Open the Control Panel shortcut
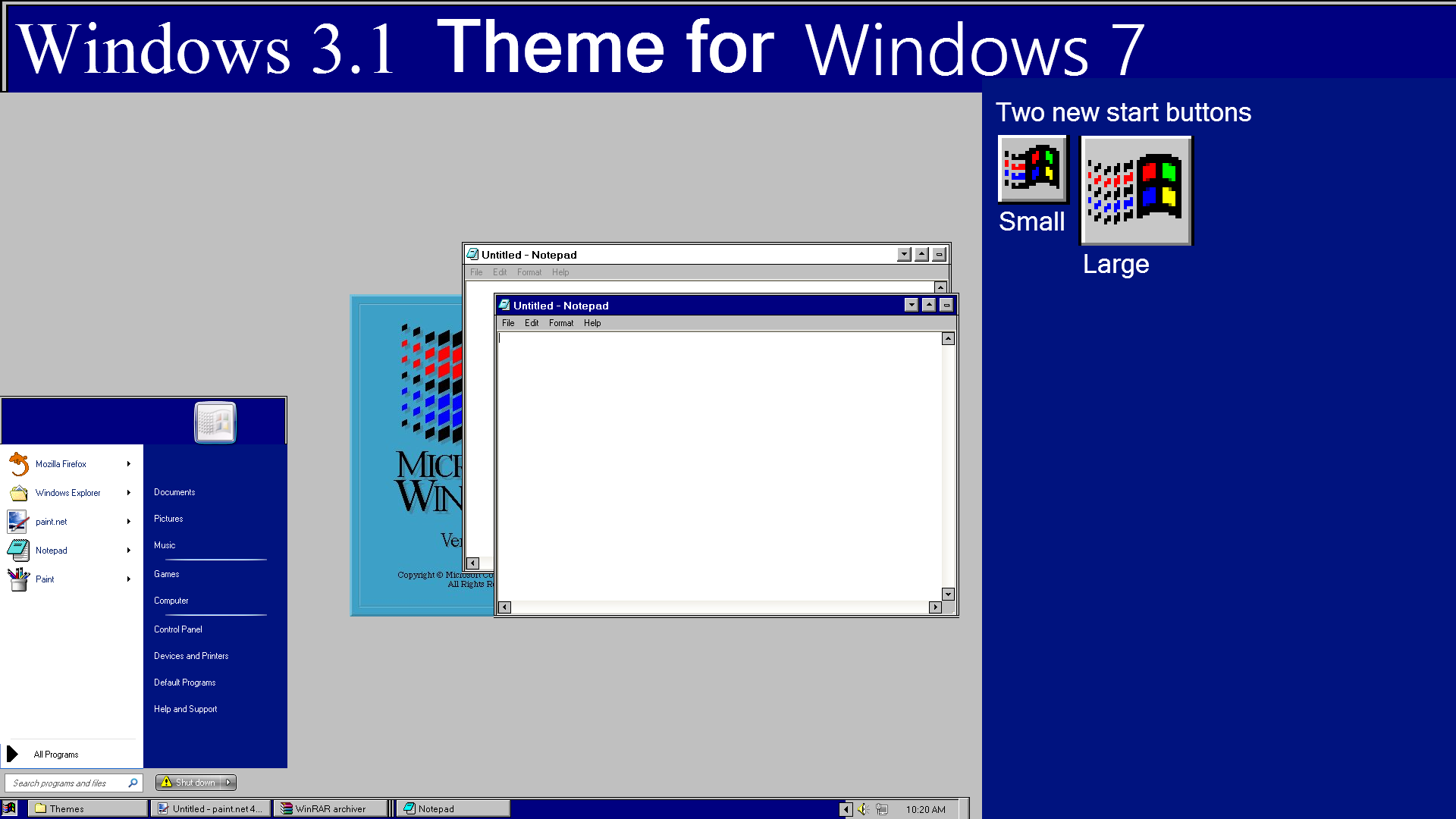1456x819 pixels. tap(178, 628)
